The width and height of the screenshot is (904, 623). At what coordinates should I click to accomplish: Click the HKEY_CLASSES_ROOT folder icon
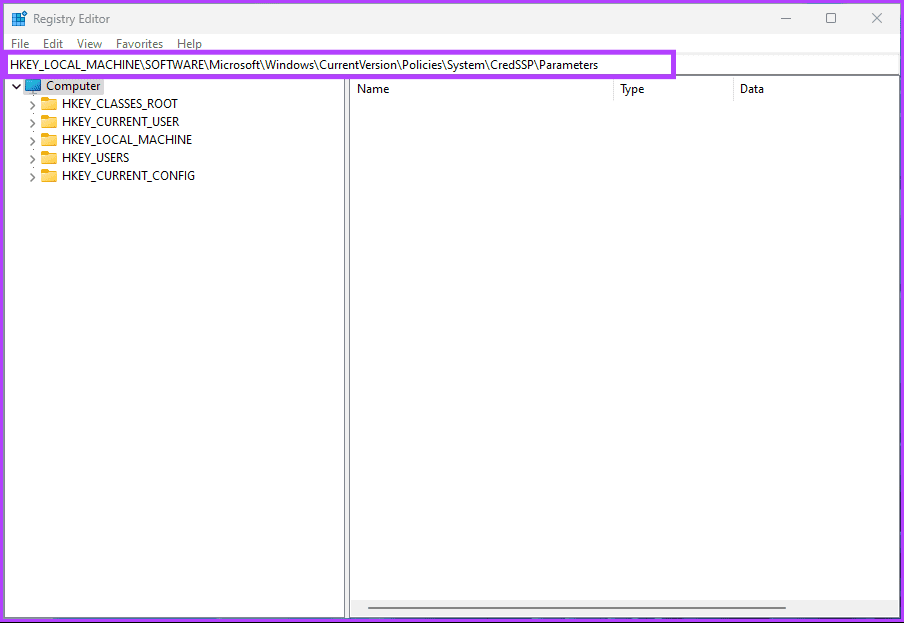coord(49,104)
